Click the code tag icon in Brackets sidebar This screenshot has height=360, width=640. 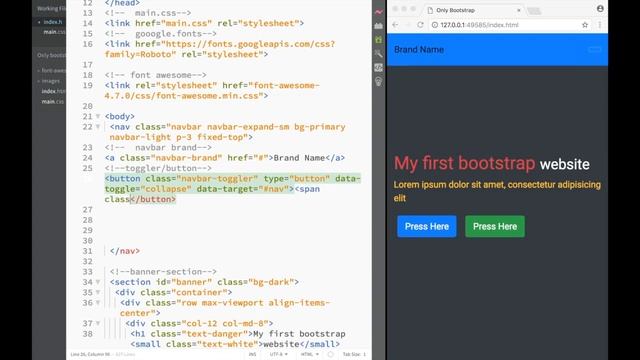coord(379,67)
